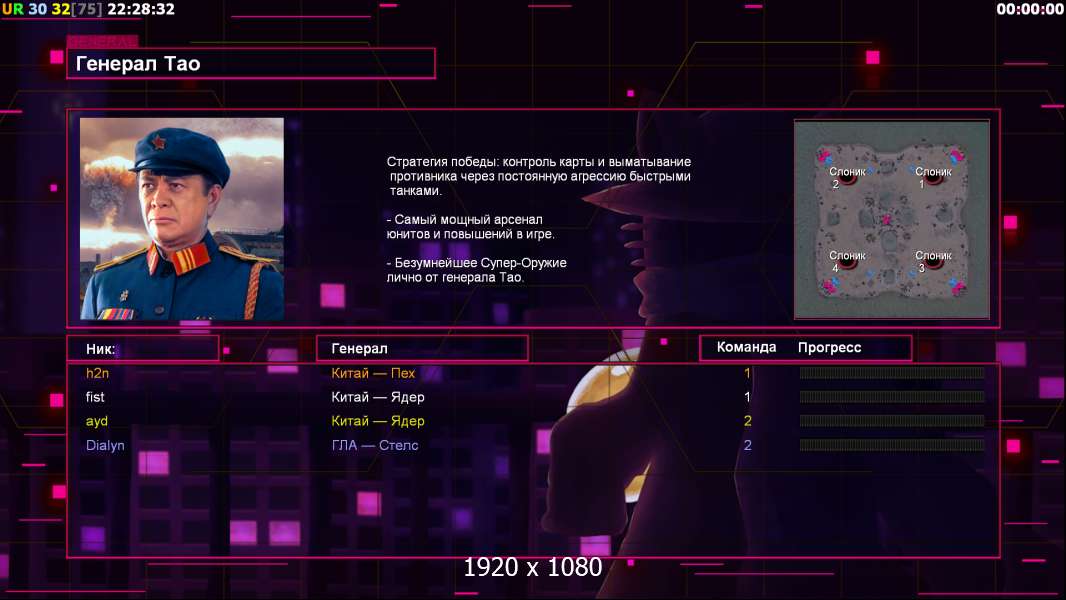Click Dialyn's loading progress bar
Screen dimensions: 1066x600
[x=892, y=445]
